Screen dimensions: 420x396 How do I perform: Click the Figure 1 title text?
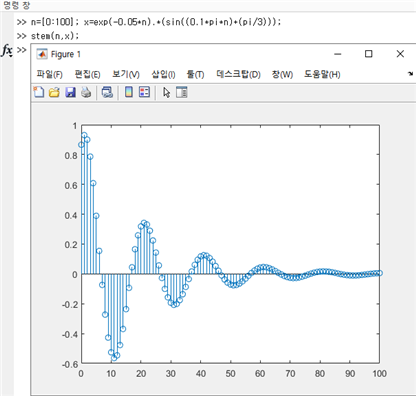tap(66, 54)
